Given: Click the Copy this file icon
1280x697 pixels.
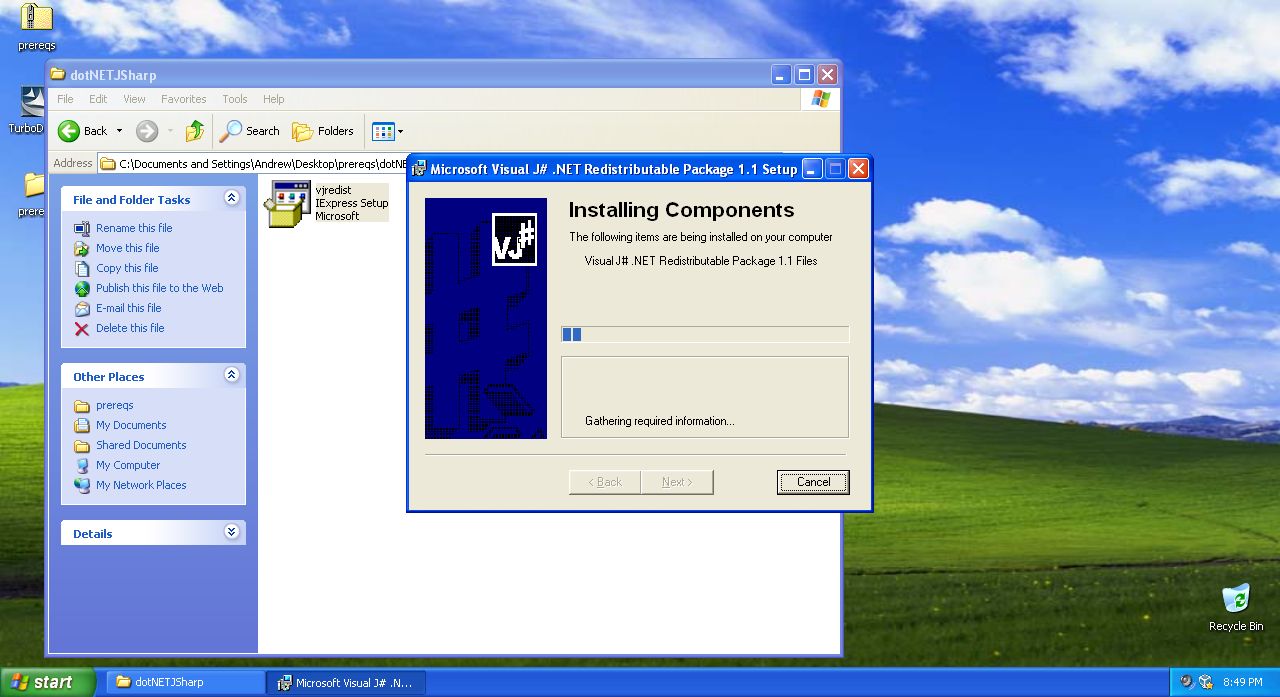Looking at the screenshot, I should pyautogui.click(x=82, y=268).
